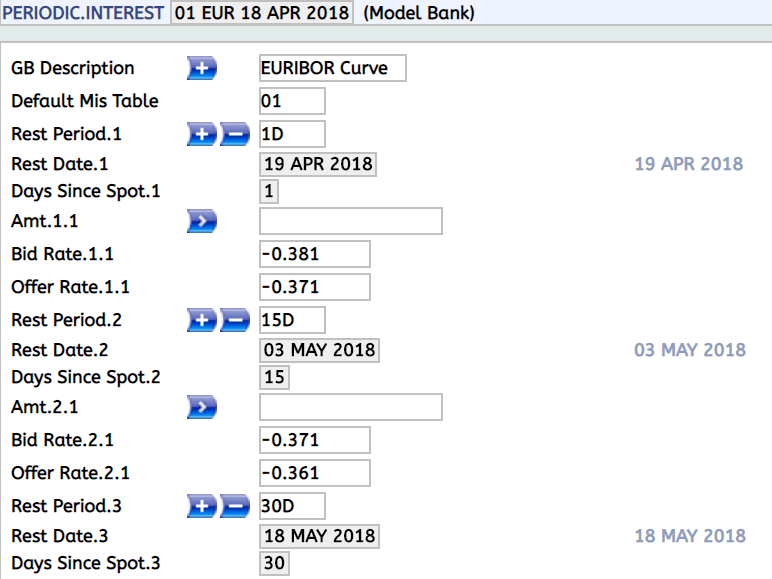Focus the empty Amt.2.1 field
The height and width of the screenshot is (579, 772).
pyautogui.click(x=350, y=407)
